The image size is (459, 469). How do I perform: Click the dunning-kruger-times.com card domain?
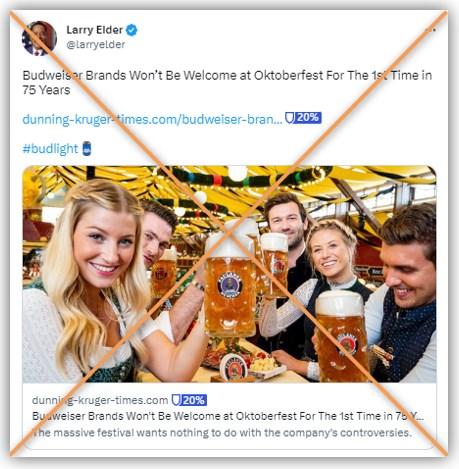point(100,400)
